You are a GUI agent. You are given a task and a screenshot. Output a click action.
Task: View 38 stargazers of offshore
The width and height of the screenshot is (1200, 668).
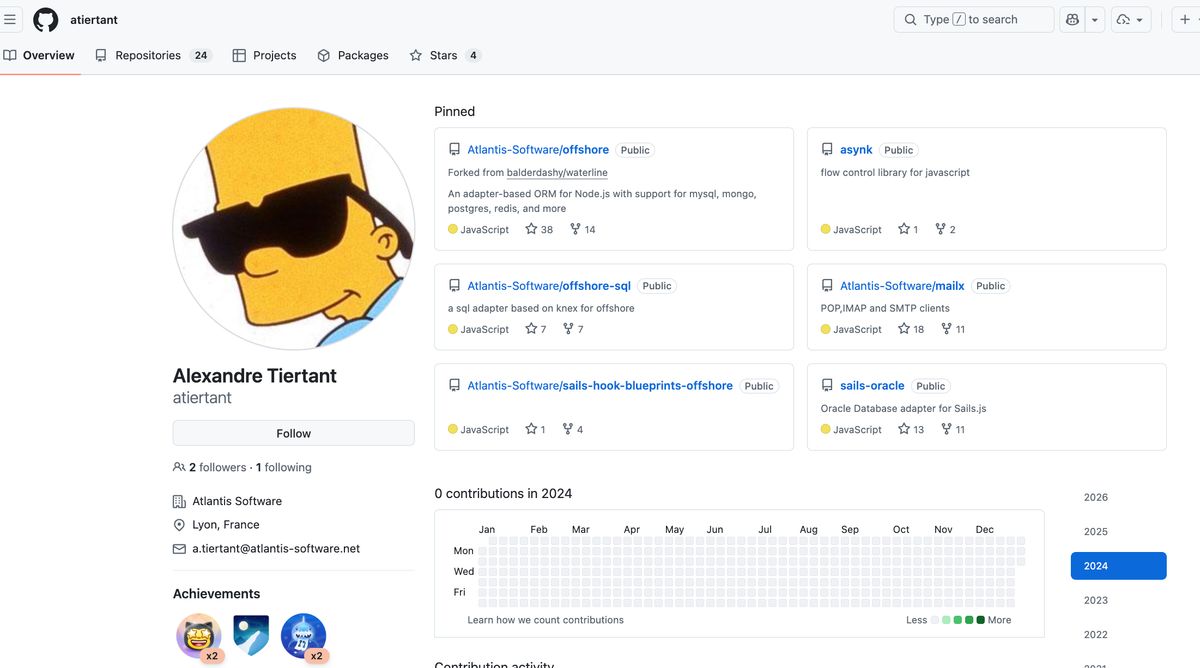(x=539, y=229)
